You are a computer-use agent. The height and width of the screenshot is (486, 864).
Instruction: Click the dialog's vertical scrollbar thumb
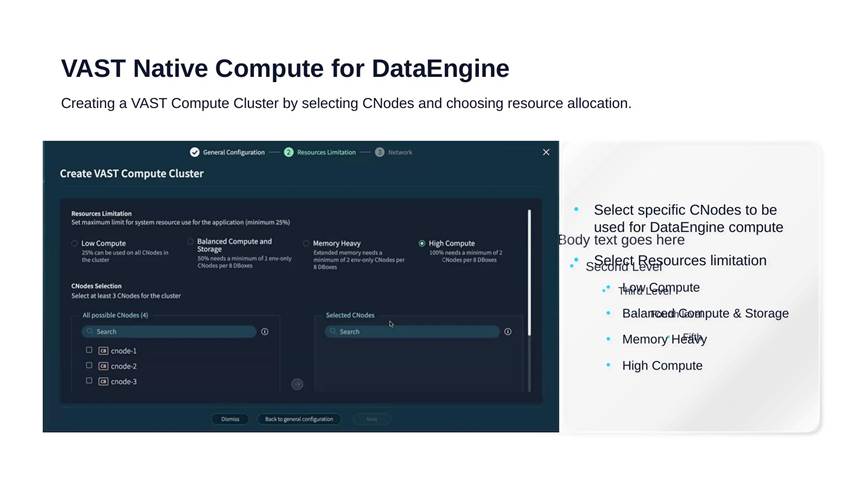pyautogui.click(x=530, y=272)
